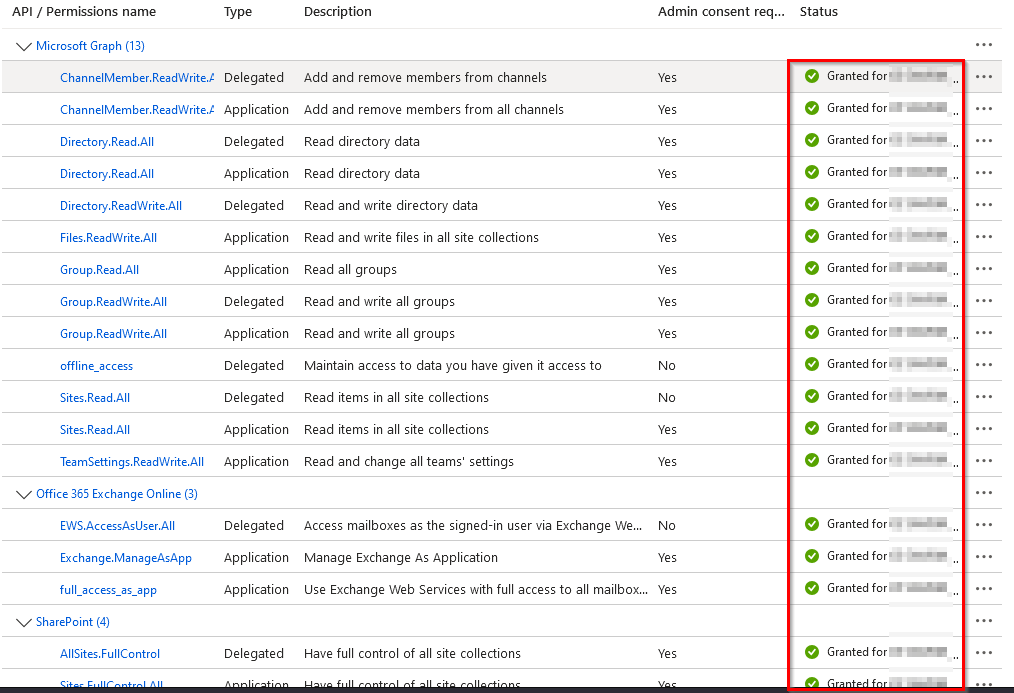
Task: Select 'Read all groups' description text
Action: point(351,270)
